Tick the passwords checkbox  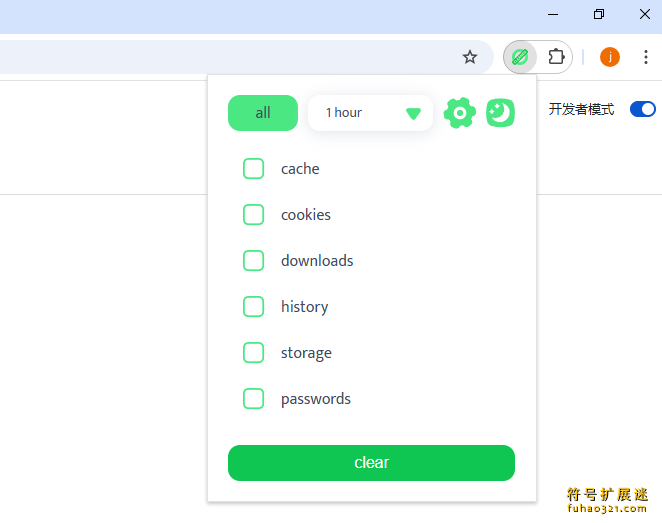(253, 398)
